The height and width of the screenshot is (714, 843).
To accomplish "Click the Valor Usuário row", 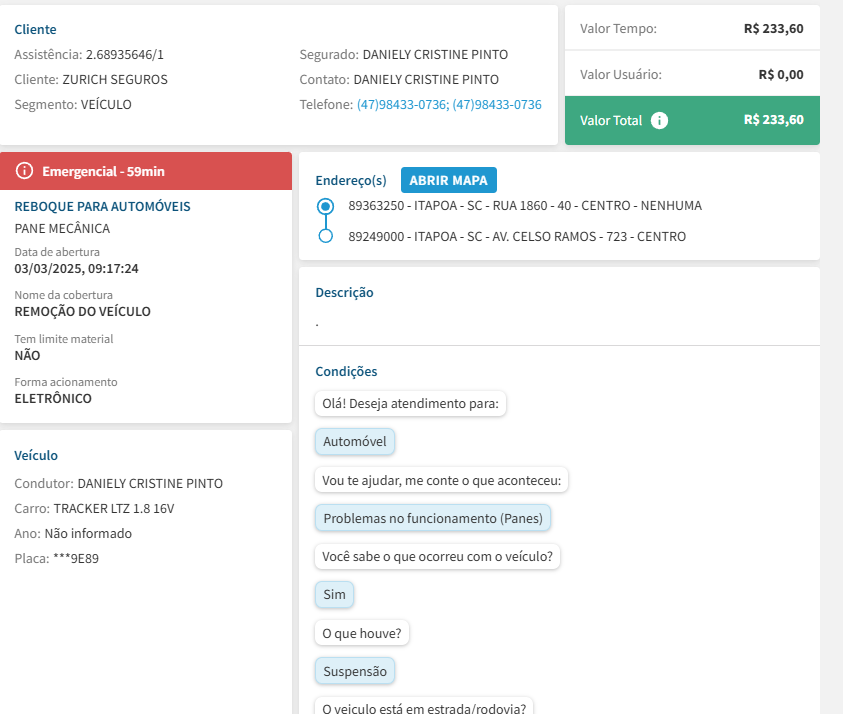I will [x=692, y=74].
